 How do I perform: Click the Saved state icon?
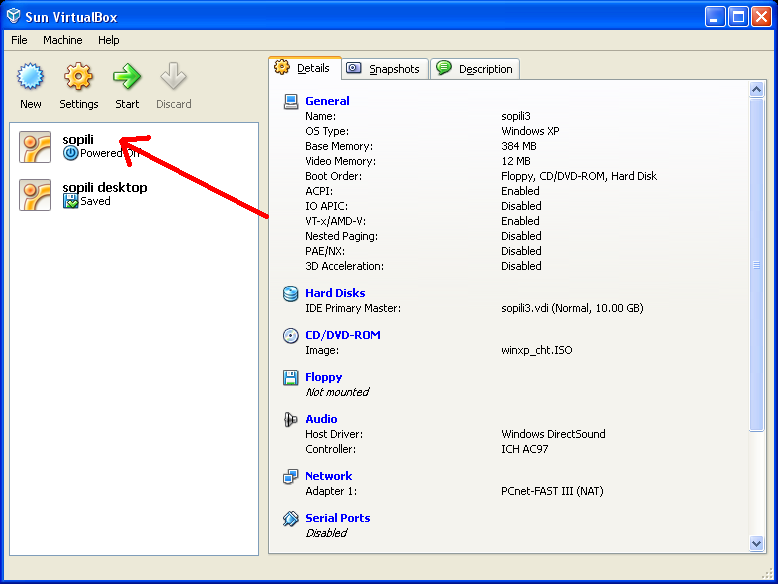[70, 201]
